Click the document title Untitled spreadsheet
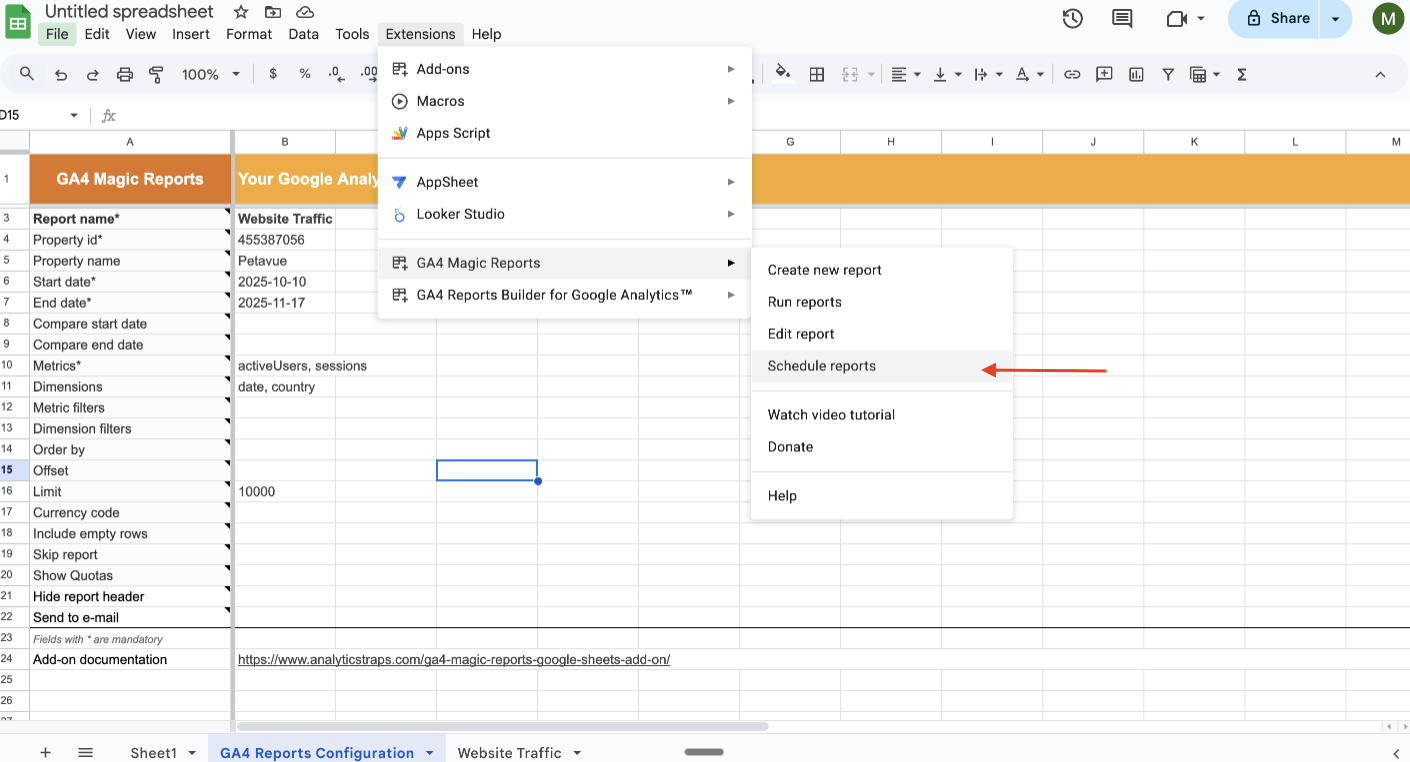Screen dimensions: 1410x762 (129, 12)
